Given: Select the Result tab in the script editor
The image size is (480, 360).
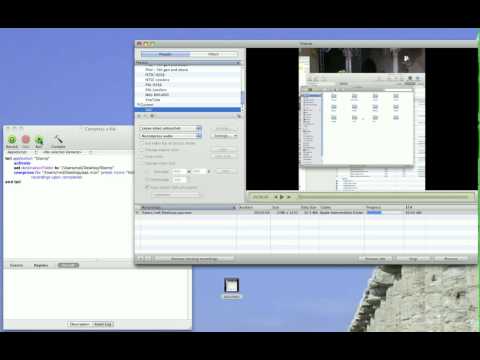Looking at the screenshot, I should point(68,265).
